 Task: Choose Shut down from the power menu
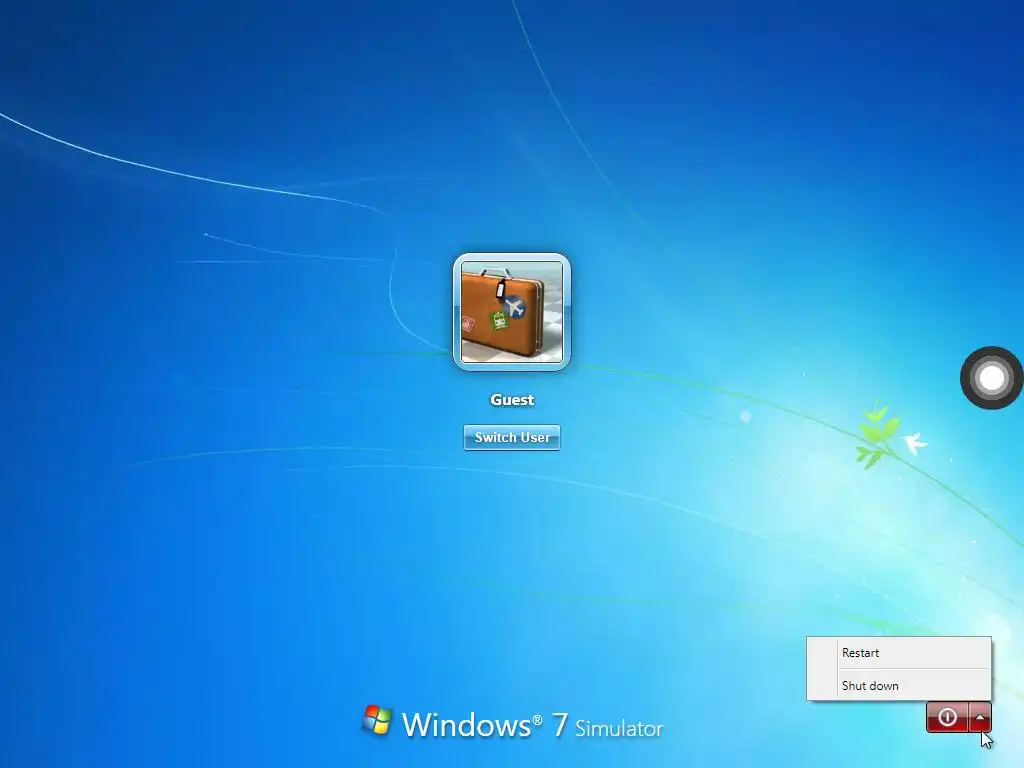click(899, 685)
